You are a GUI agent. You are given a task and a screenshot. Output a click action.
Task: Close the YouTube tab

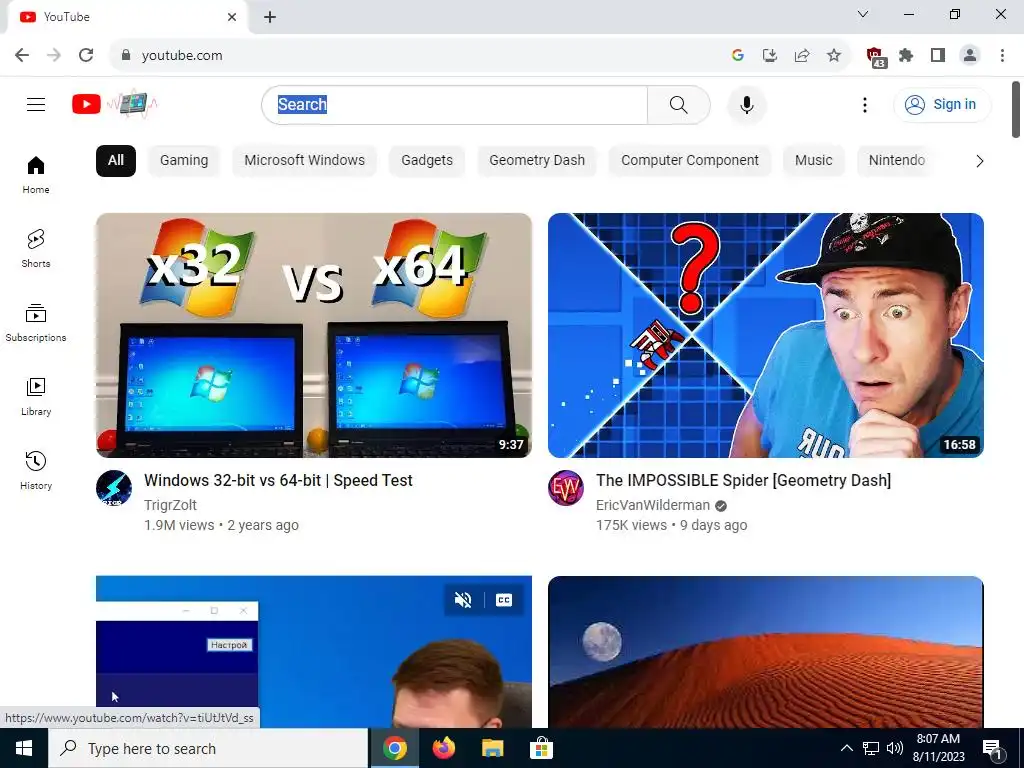pos(232,17)
